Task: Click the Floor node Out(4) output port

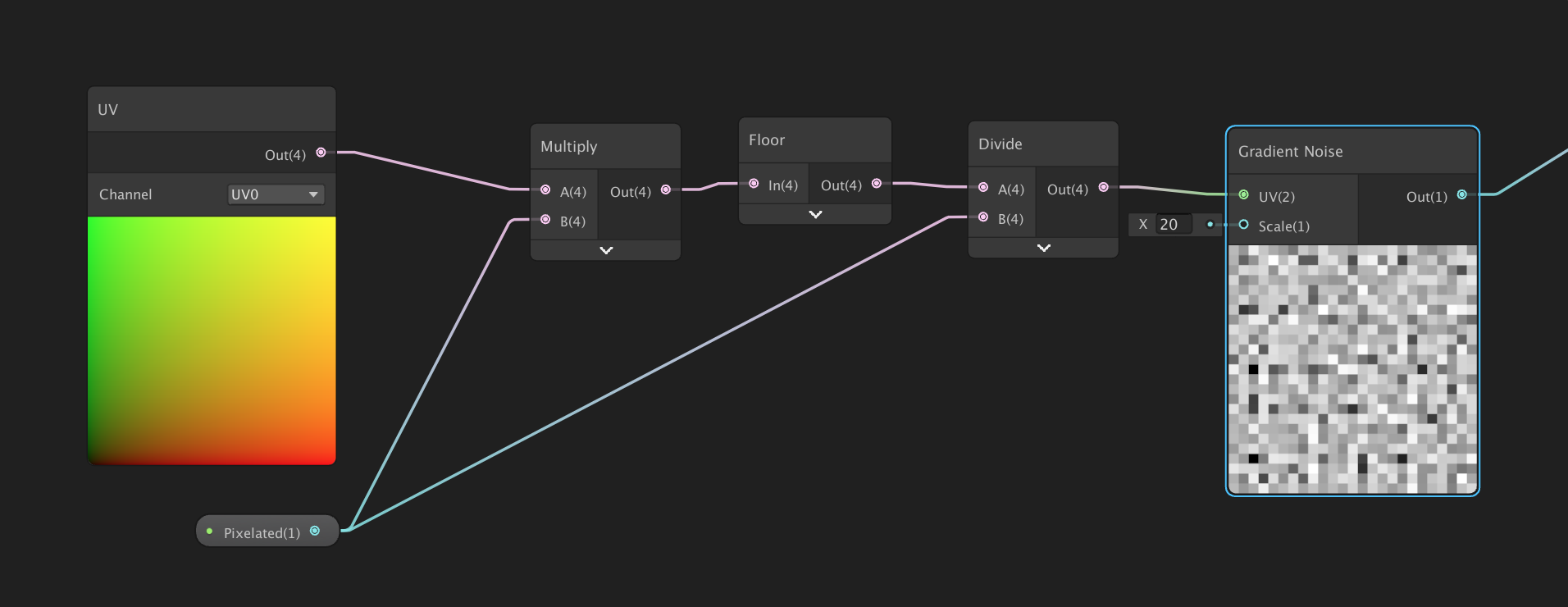Action: coord(877,184)
